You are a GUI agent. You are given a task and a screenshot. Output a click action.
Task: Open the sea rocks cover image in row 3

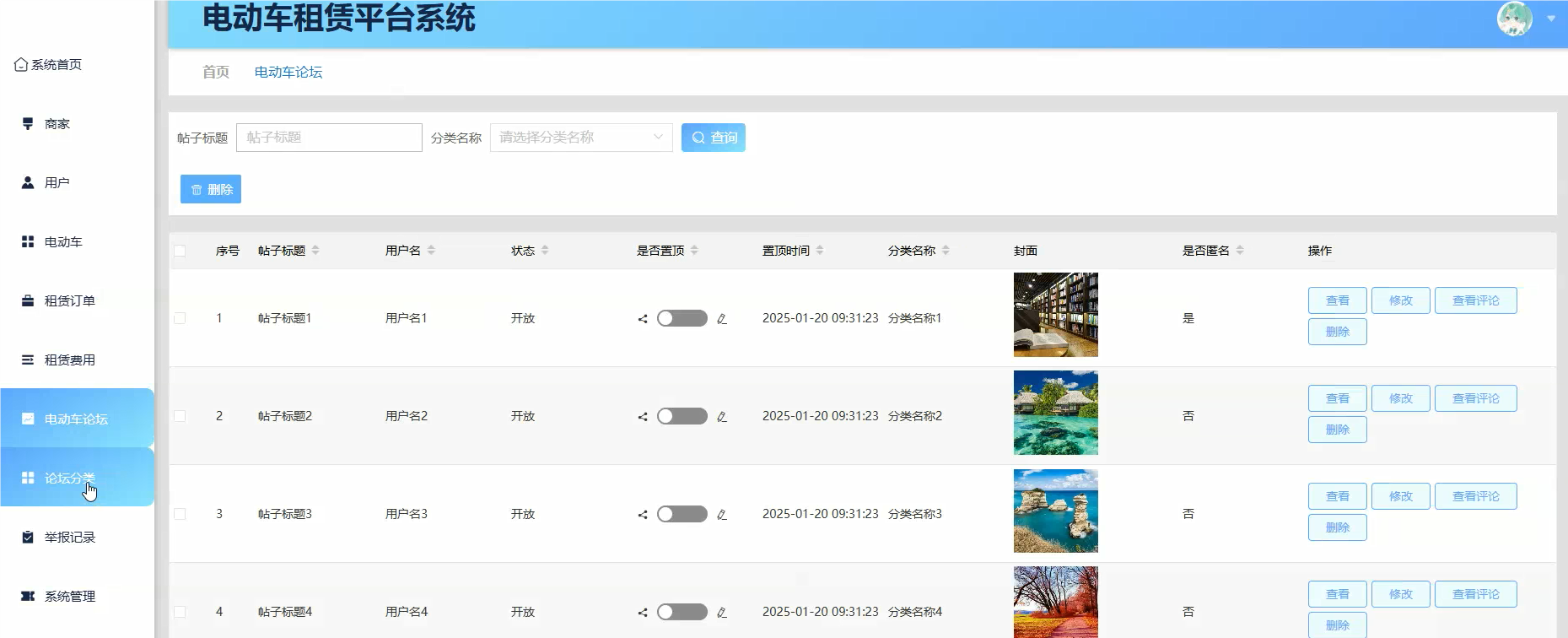point(1056,511)
